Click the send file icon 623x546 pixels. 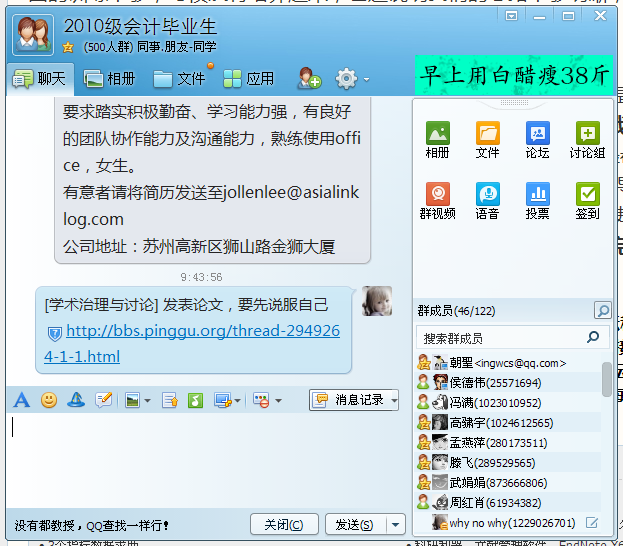click(170, 400)
